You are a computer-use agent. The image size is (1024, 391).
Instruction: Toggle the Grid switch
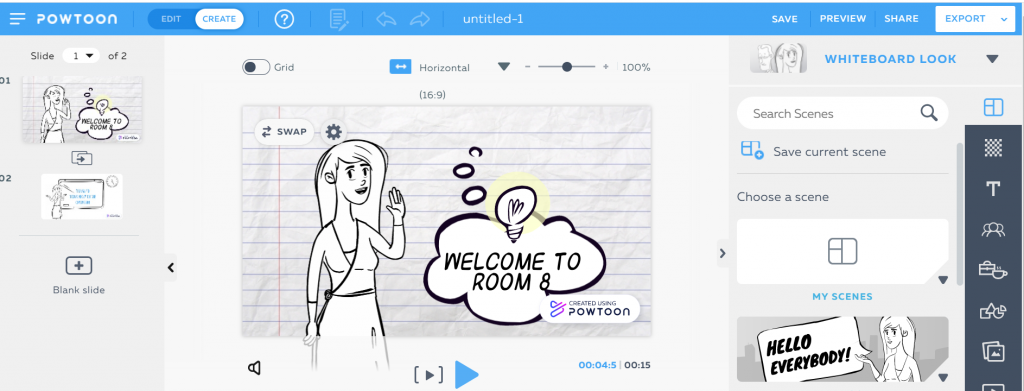tap(256, 67)
